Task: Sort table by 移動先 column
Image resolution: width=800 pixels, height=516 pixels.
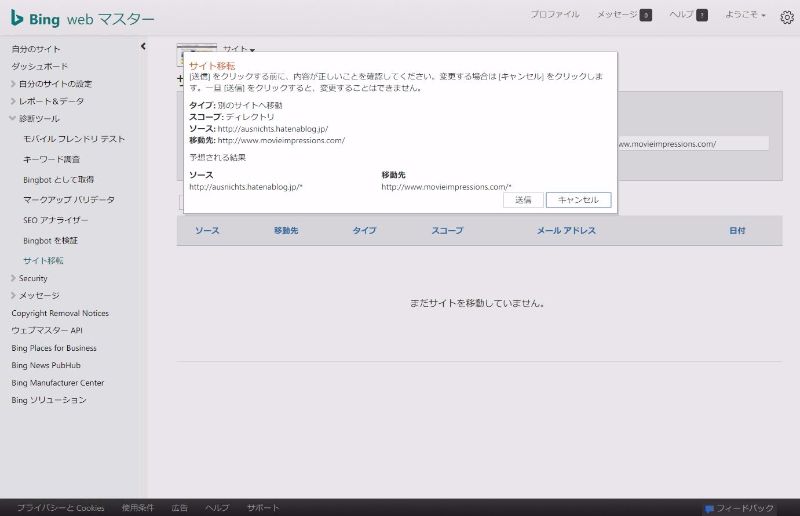Action: [286, 230]
